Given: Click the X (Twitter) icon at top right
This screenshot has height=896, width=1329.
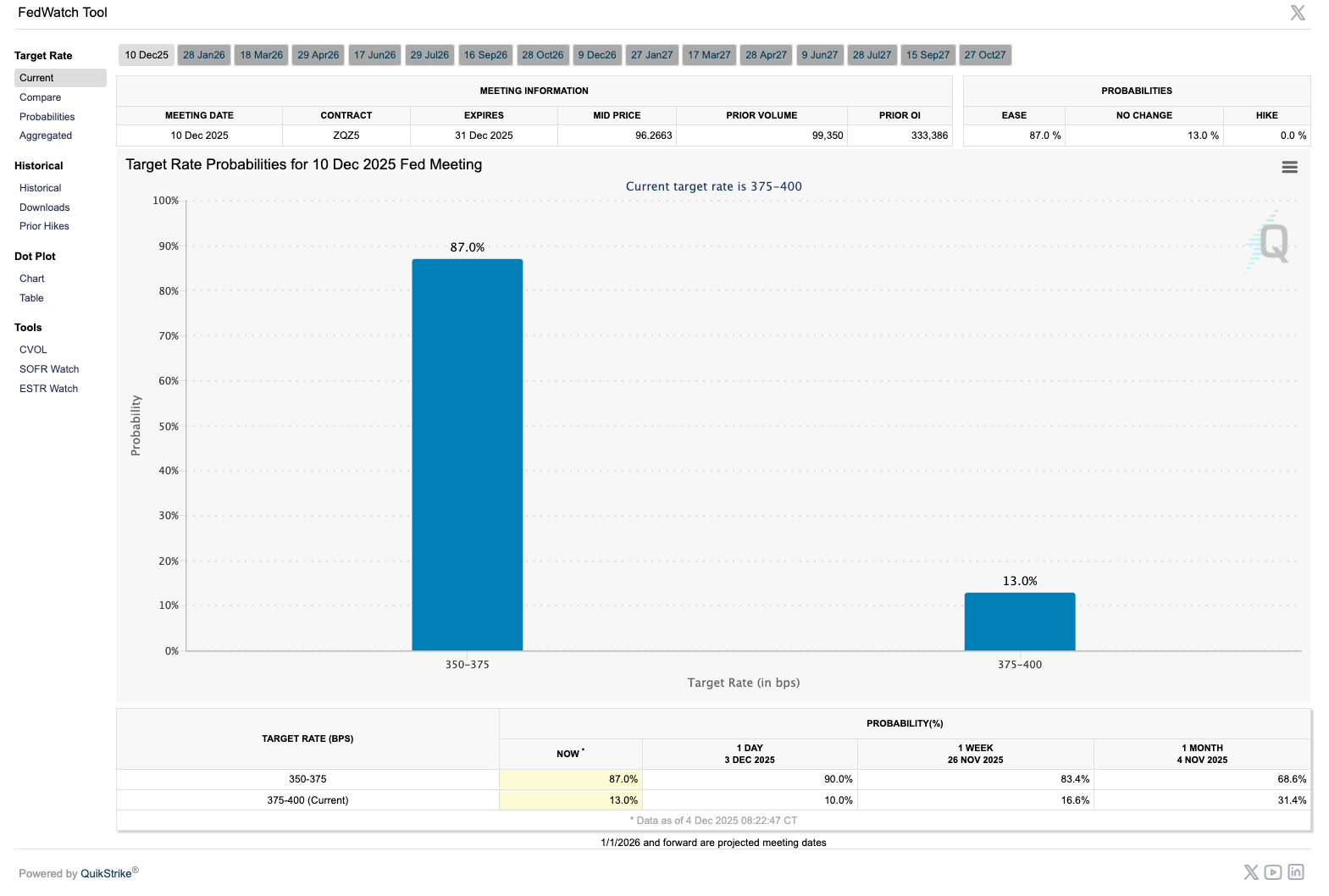Looking at the screenshot, I should coord(1297,13).
